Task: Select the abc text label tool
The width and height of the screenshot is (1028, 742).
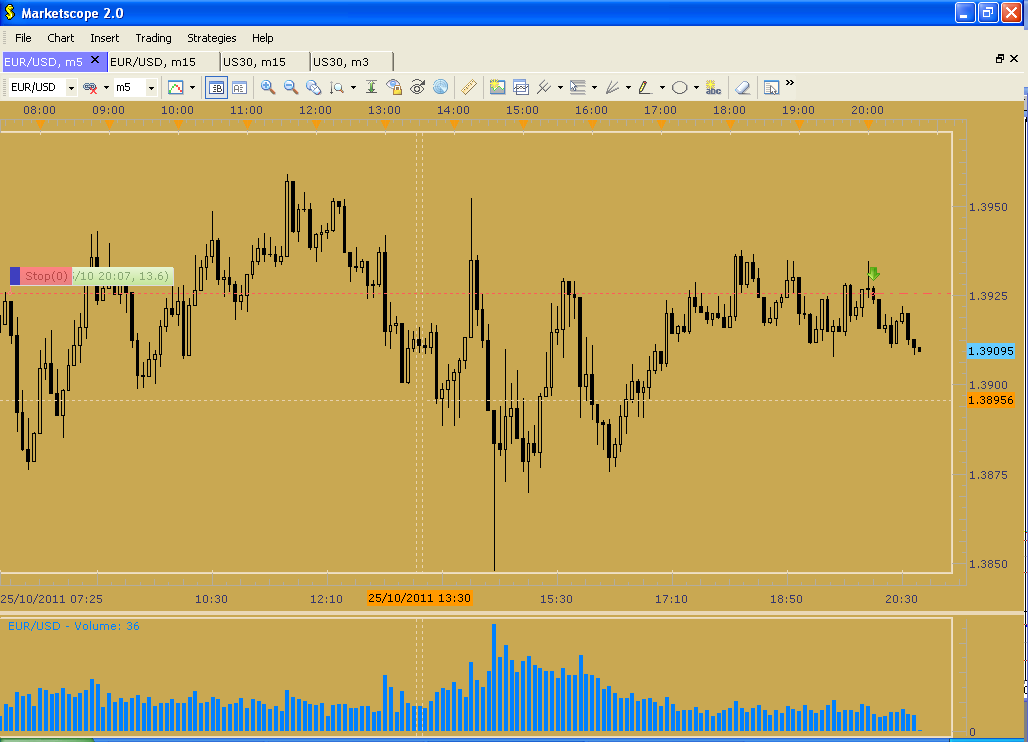Action: 713,87
